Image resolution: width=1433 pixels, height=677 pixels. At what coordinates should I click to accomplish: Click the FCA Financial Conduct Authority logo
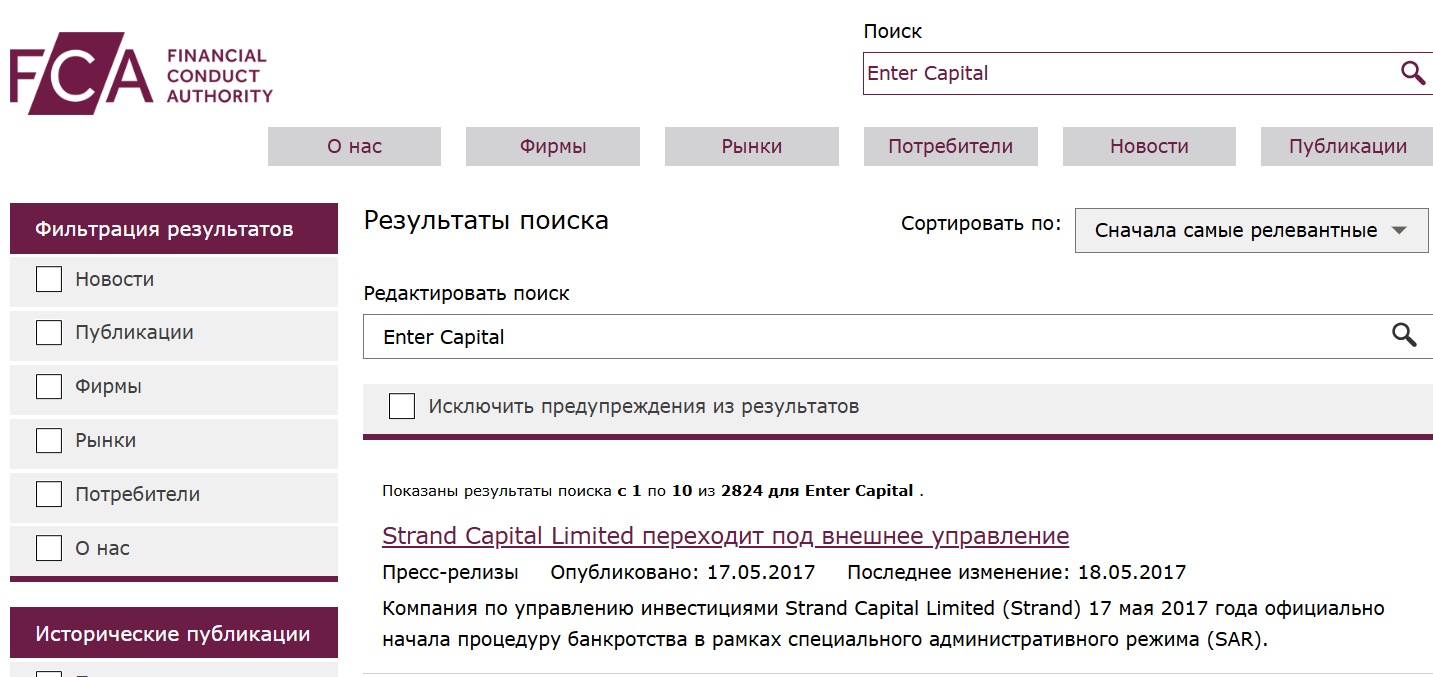pyautogui.click(x=140, y=72)
